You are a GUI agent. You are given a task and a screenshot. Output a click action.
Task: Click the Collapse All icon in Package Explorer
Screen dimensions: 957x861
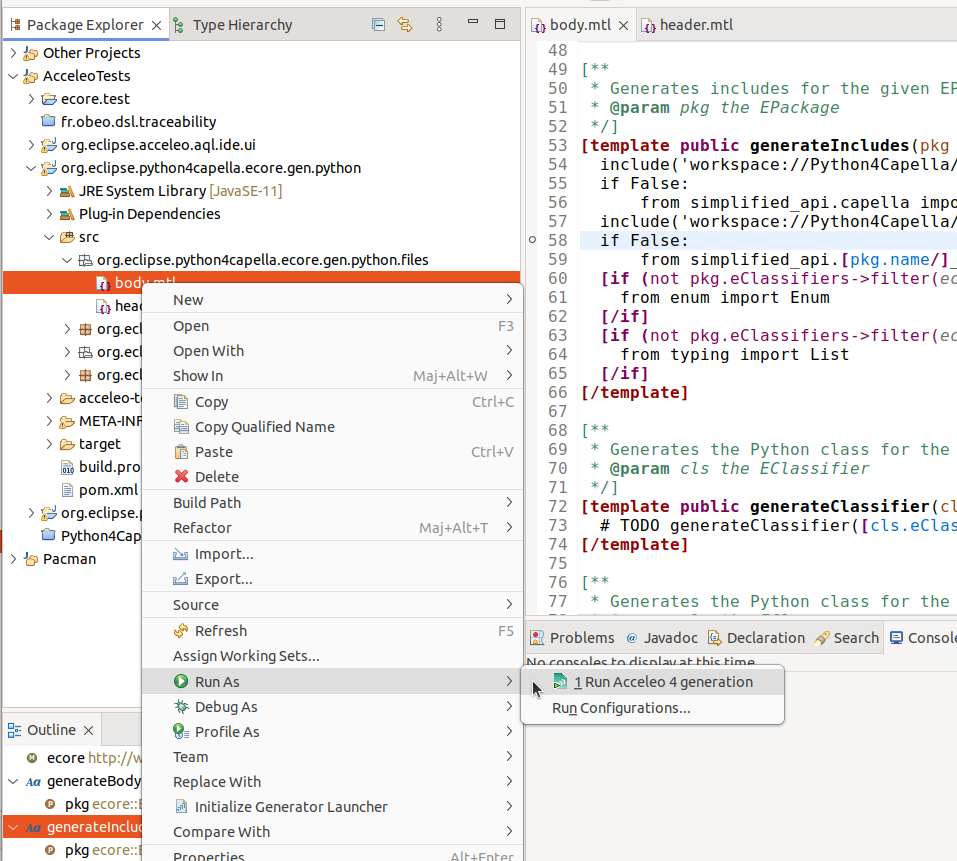(378, 25)
